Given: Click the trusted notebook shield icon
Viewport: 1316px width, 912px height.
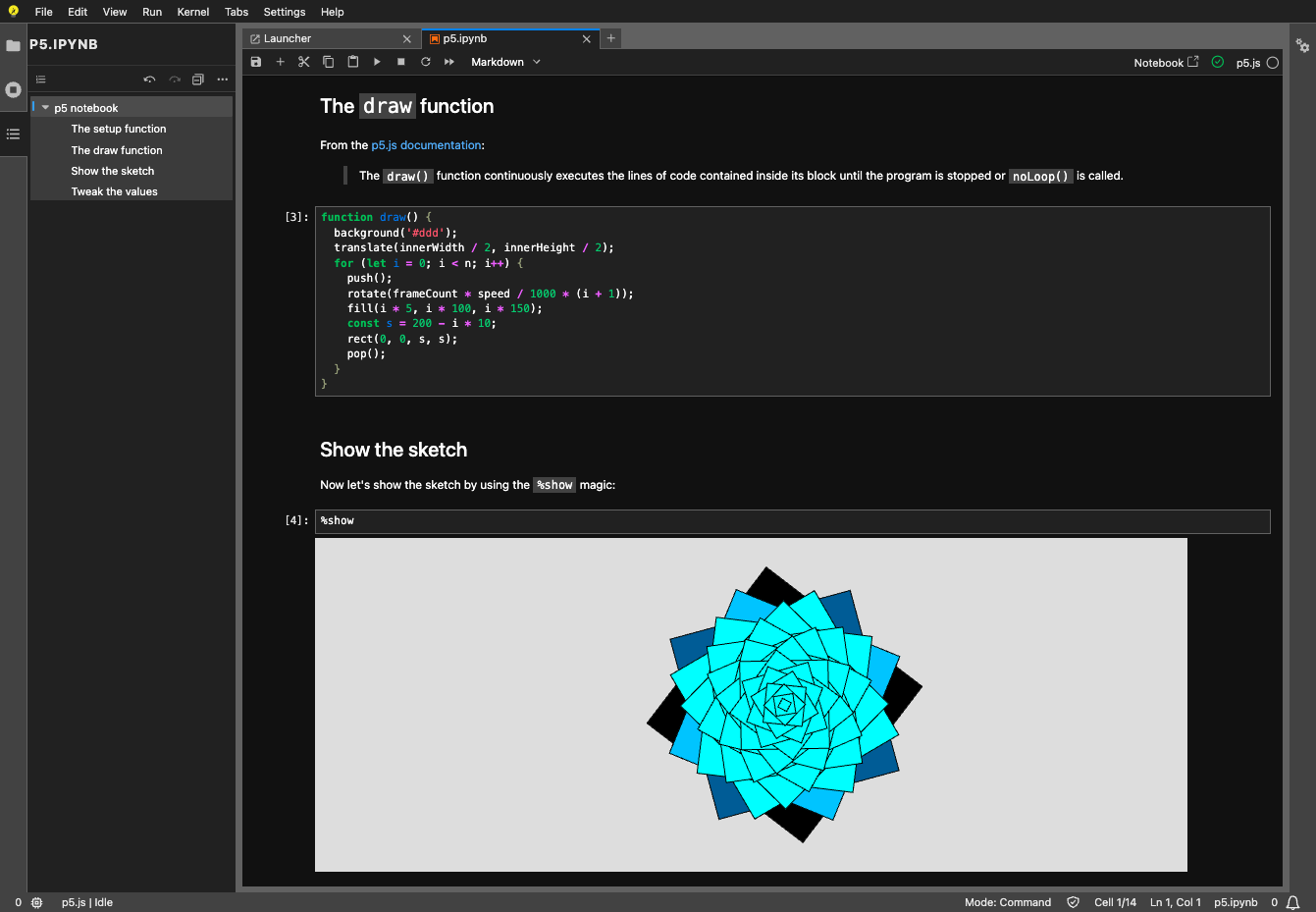Looking at the screenshot, I should [1073, 902].
